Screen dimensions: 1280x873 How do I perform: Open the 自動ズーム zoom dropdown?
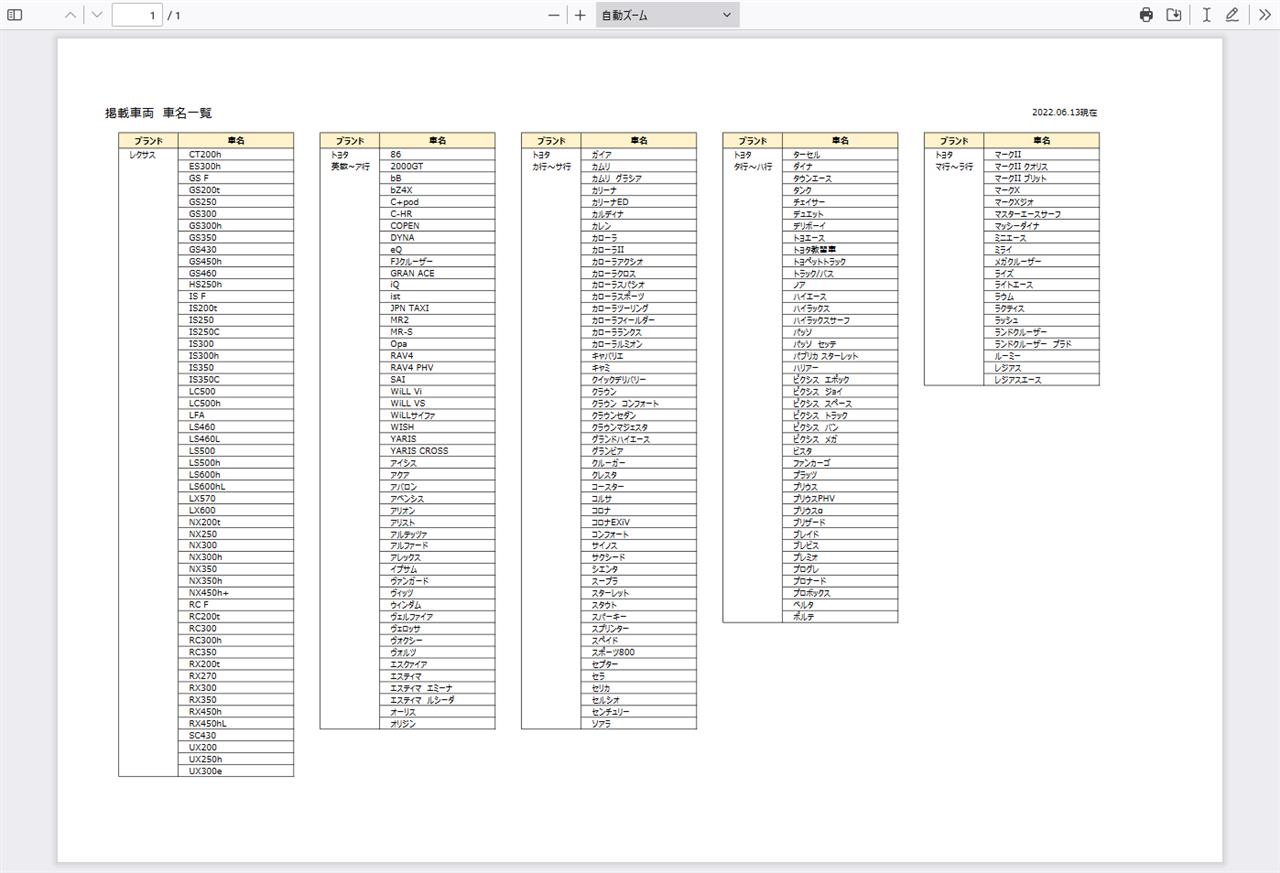667,15
